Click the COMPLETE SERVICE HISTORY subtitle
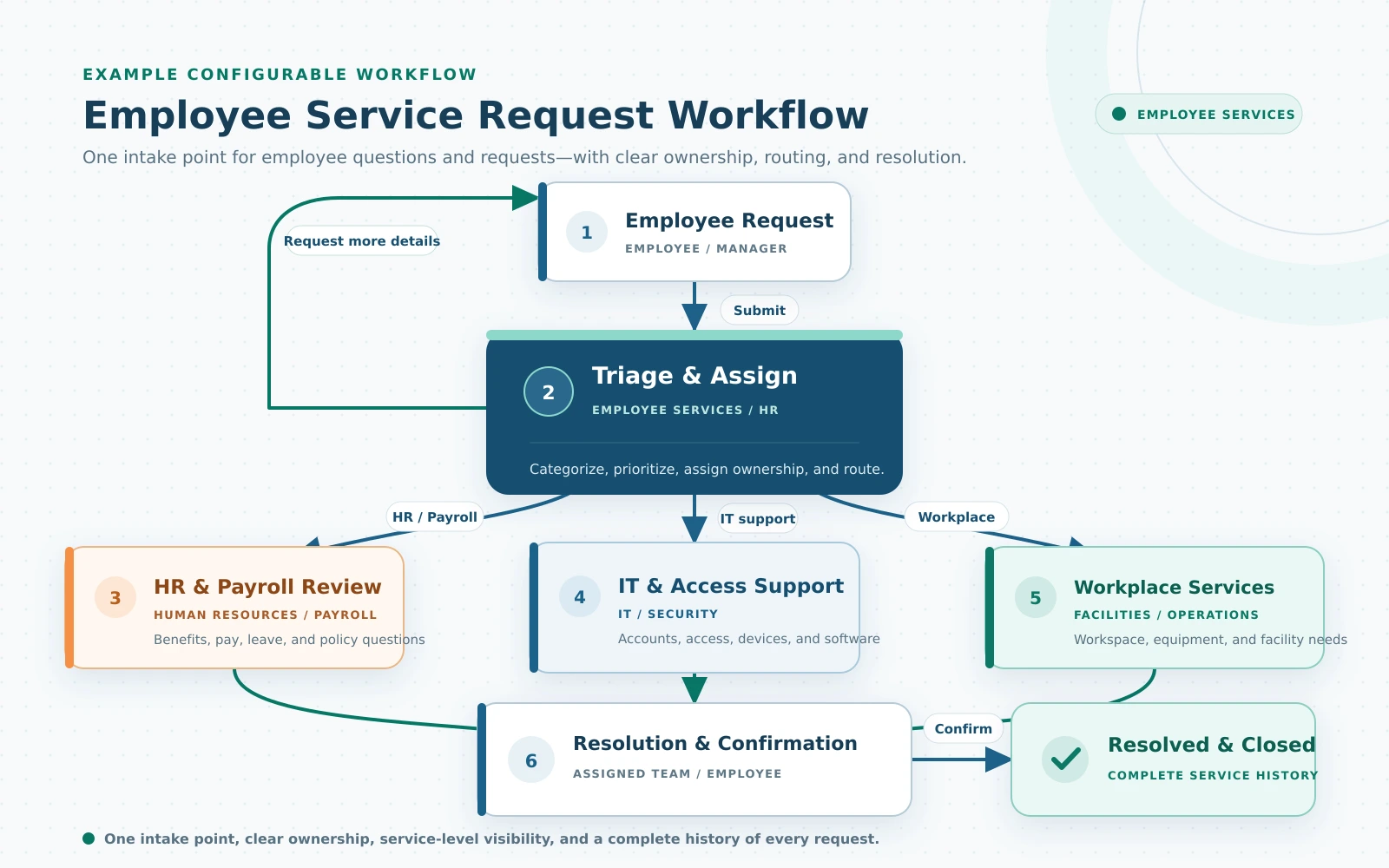Screen dimensions: 1389x868 pyautogui.click(x=1213, y=775)
